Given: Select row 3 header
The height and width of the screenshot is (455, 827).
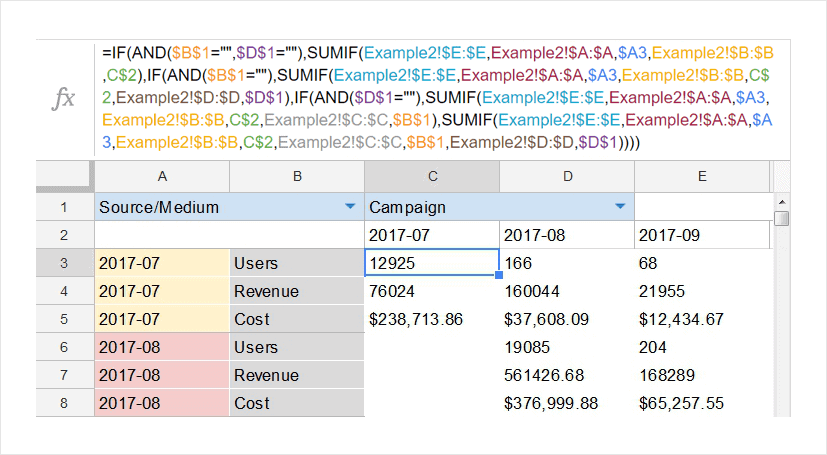Looking at the screenshot, I should [65, 263].
